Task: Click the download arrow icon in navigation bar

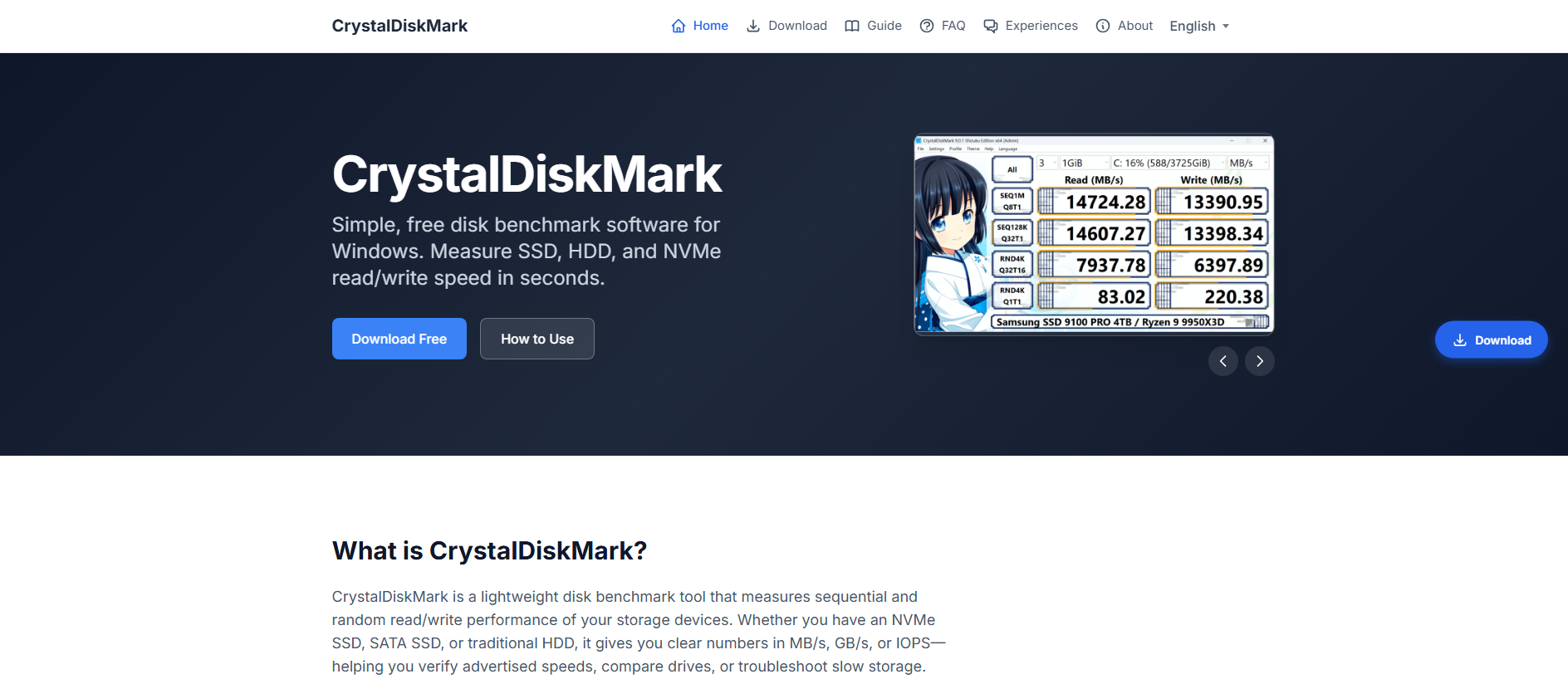Action: click(x=753, y=26)
